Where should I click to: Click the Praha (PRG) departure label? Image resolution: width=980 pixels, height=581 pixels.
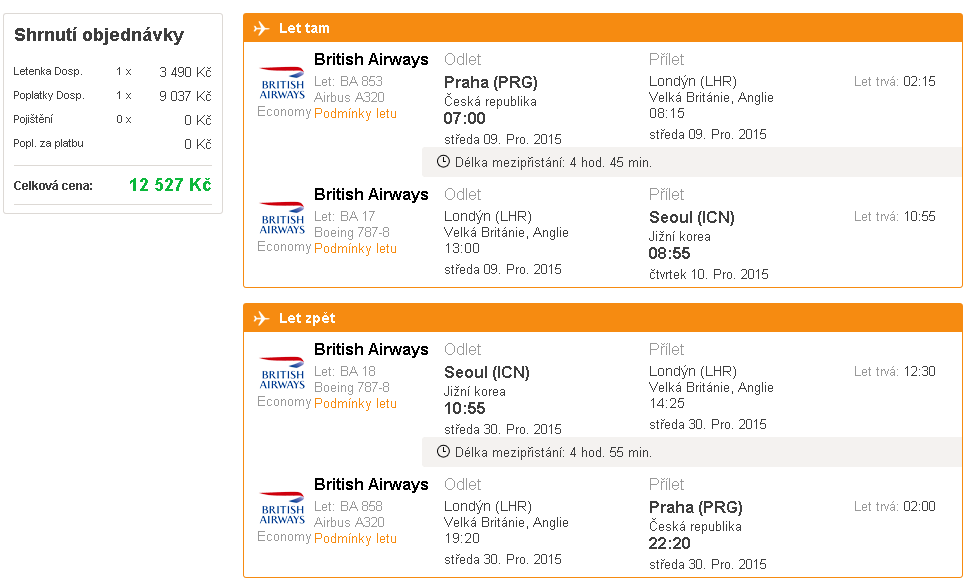tap(491, 82)
